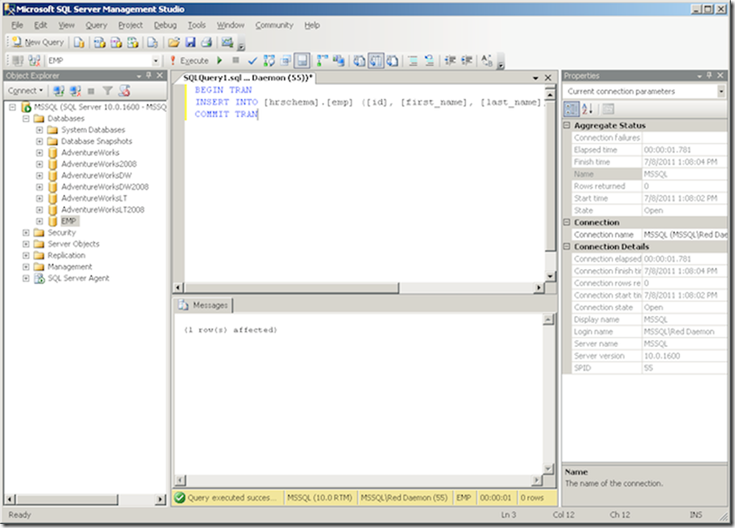Image resolution: width=735 pixels, height=528 pixels.
Task: Open the Connect dropdown in Object Explorer
Action: pyautogui.click(x=25, y=91)
